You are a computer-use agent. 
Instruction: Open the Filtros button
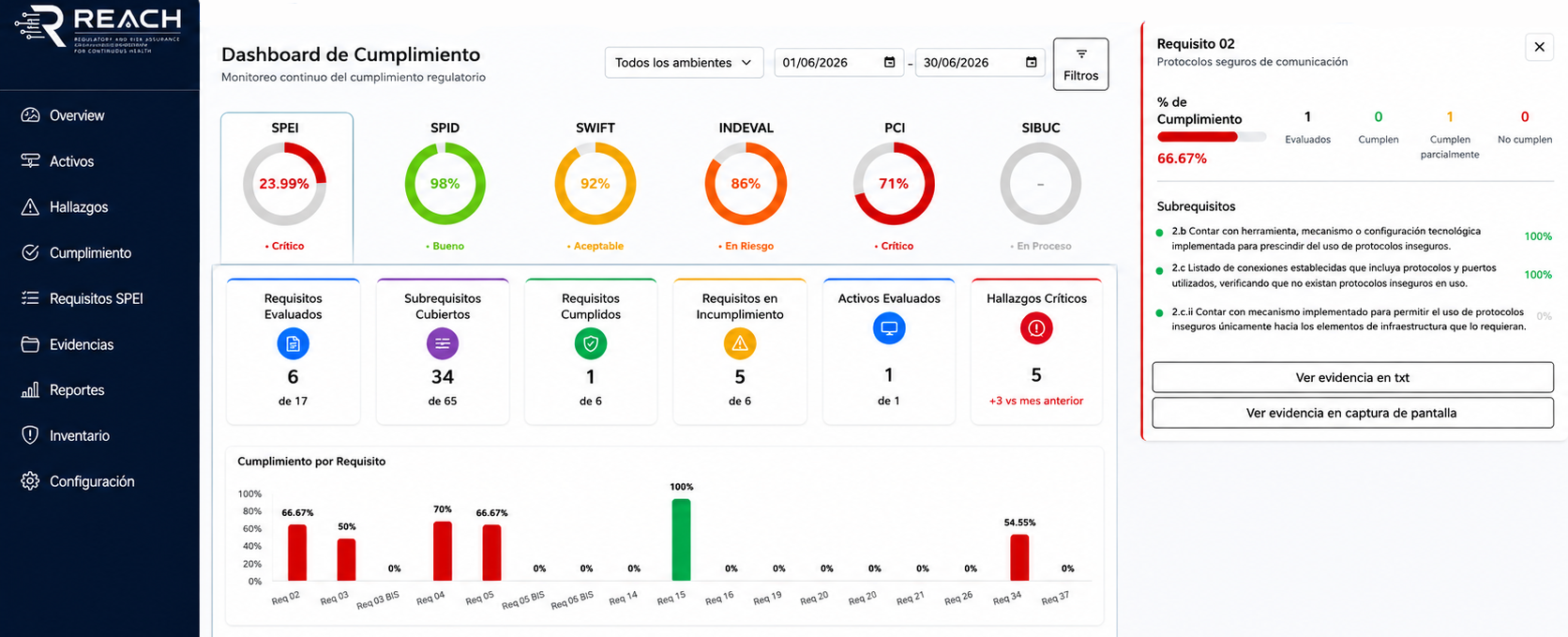(x=1080, y=64)
